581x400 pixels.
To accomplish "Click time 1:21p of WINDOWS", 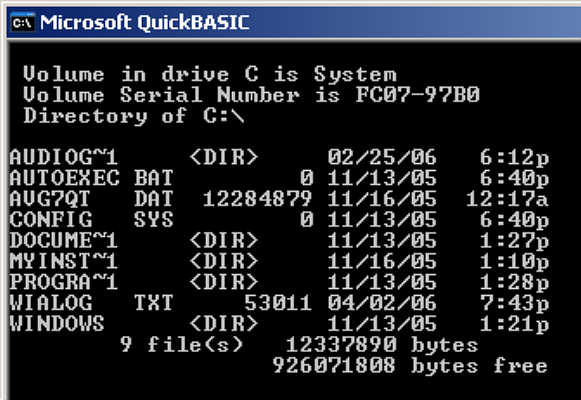I will 514,324.
